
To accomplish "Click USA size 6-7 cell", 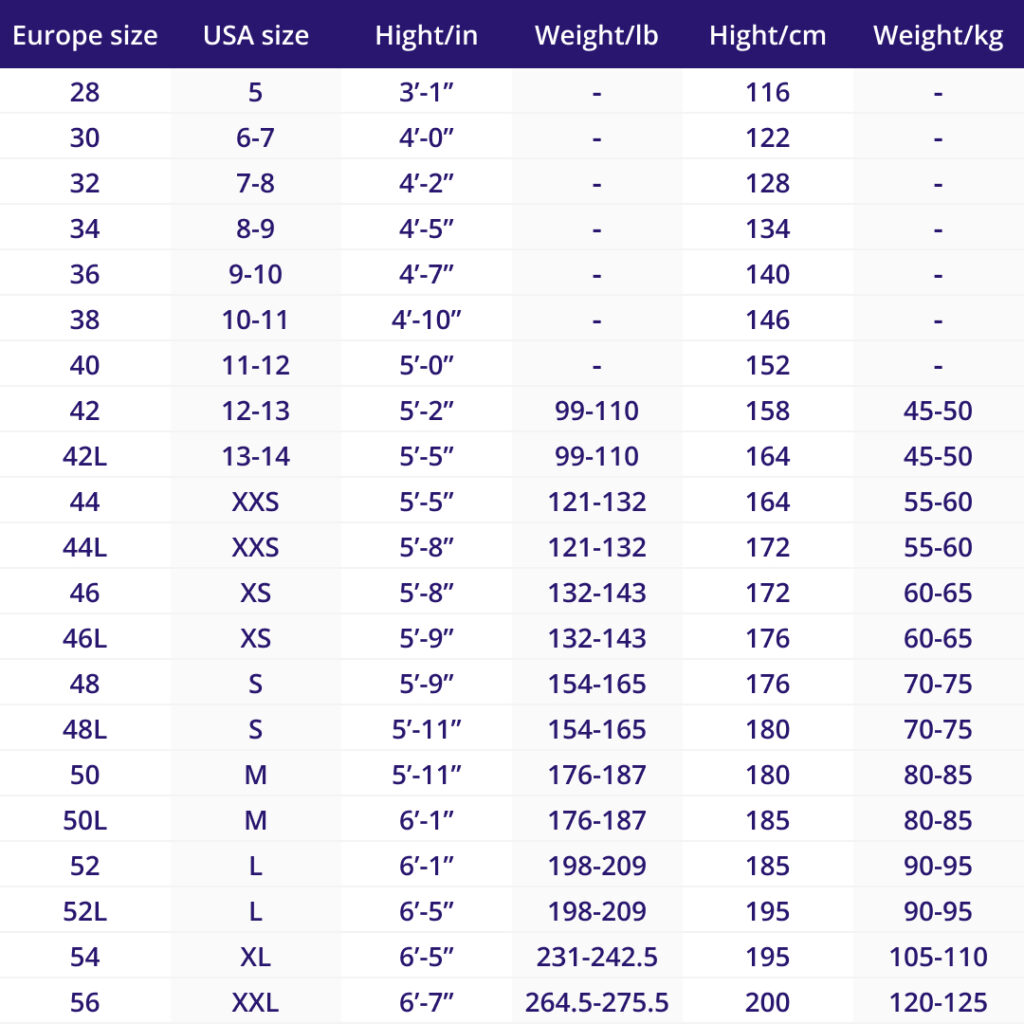I will [255, 138].
